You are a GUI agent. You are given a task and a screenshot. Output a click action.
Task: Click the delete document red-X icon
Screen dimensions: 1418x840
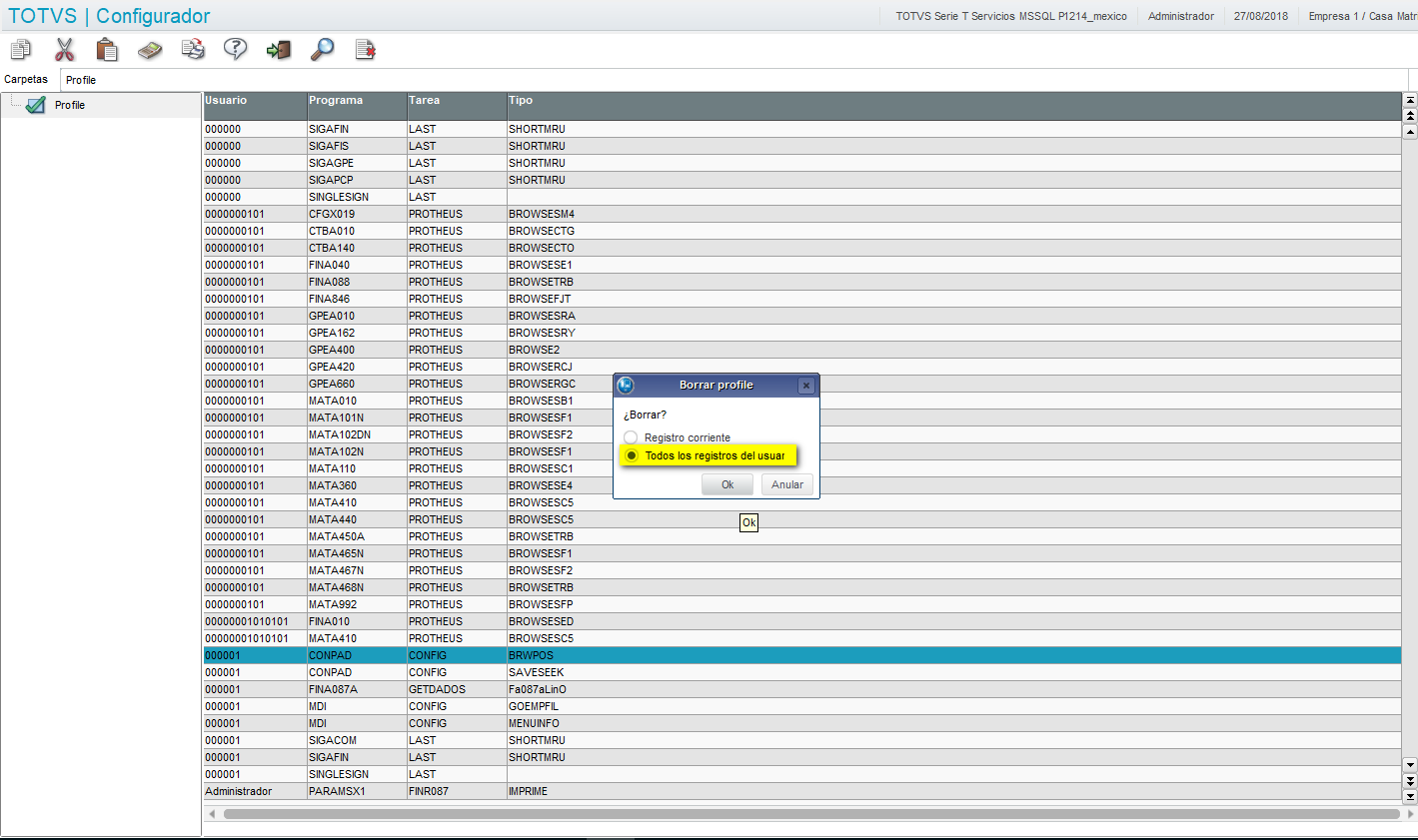click(x=365, y=49)
